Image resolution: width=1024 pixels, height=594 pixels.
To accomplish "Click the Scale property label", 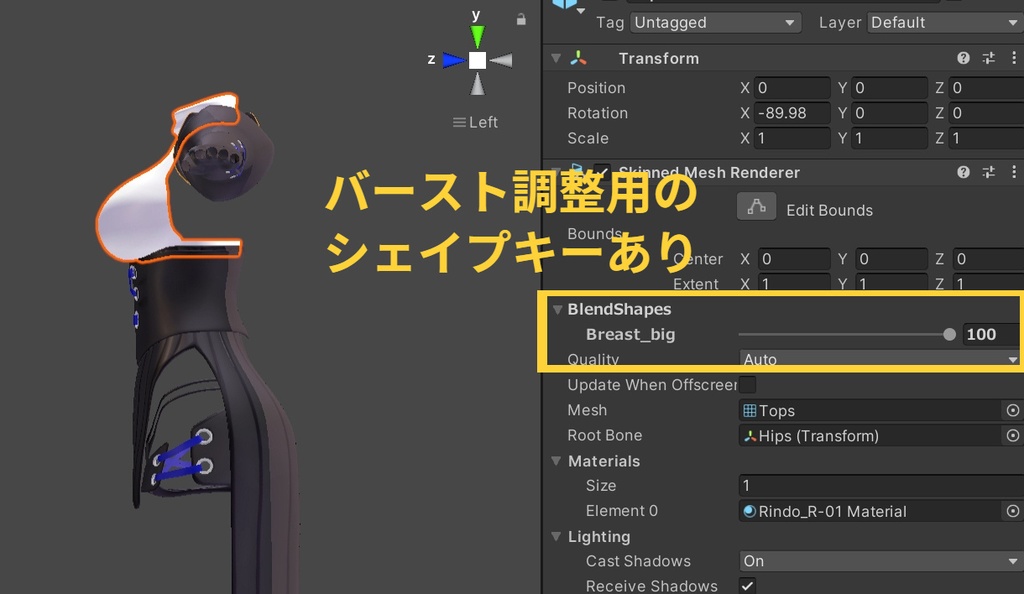I will (x=588, y=138).
